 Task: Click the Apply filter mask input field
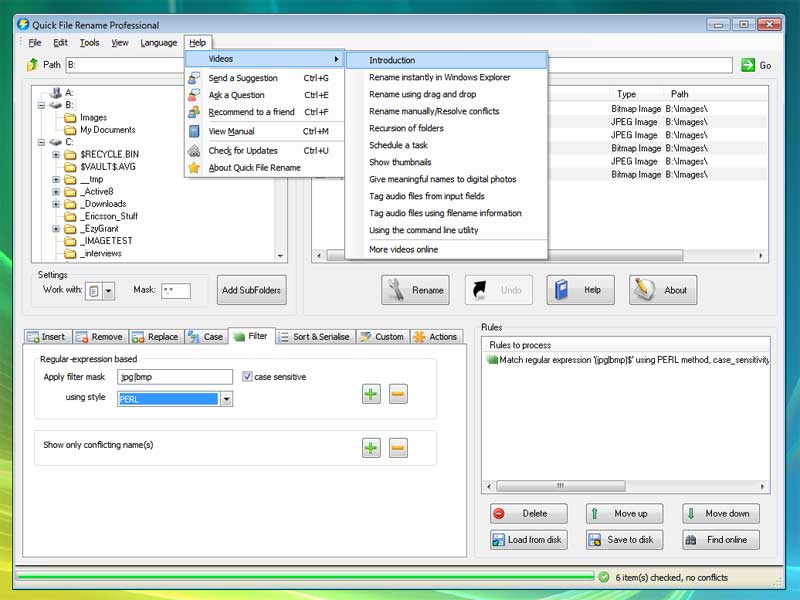pyautogui.click(x=174, y=377)
